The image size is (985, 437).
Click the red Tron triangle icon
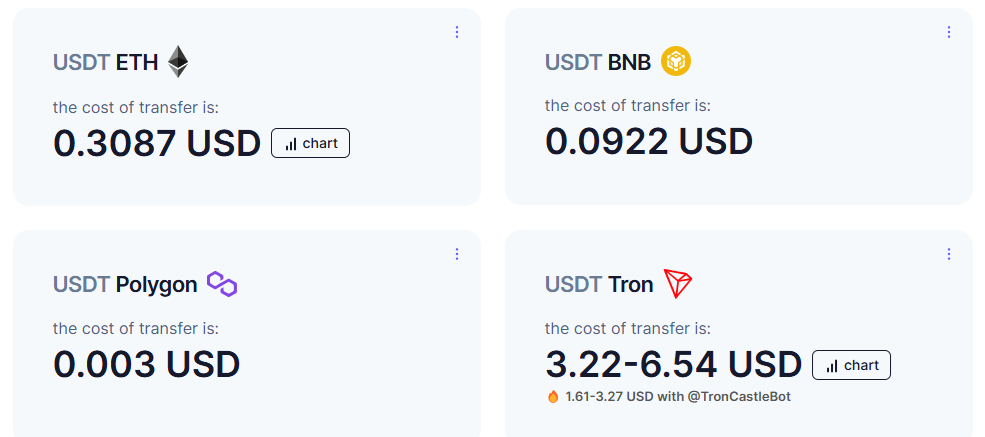[x=678, y=284]
